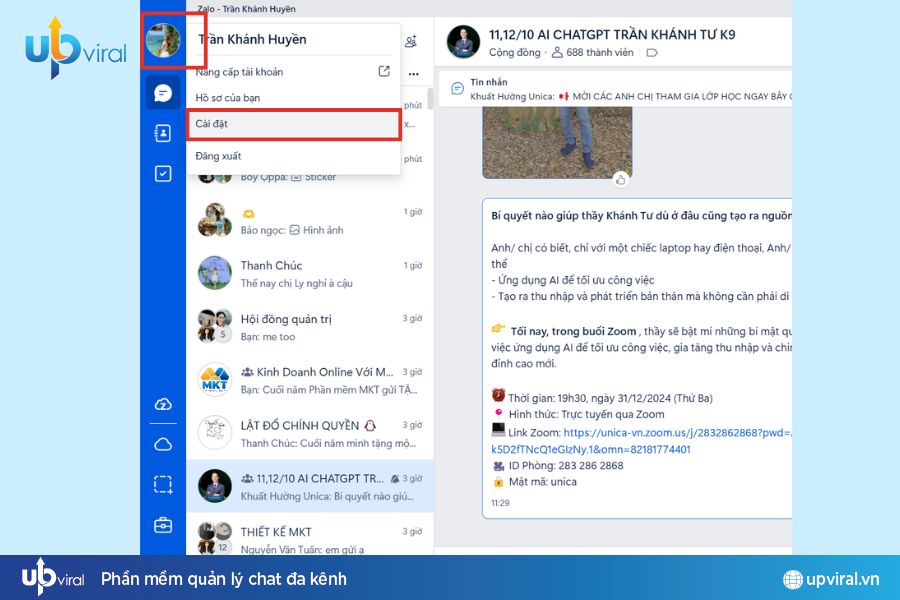Screen dimensions: 900x600
Task: Open the My Cloud icon in sidebar
Action: [163, 444]
